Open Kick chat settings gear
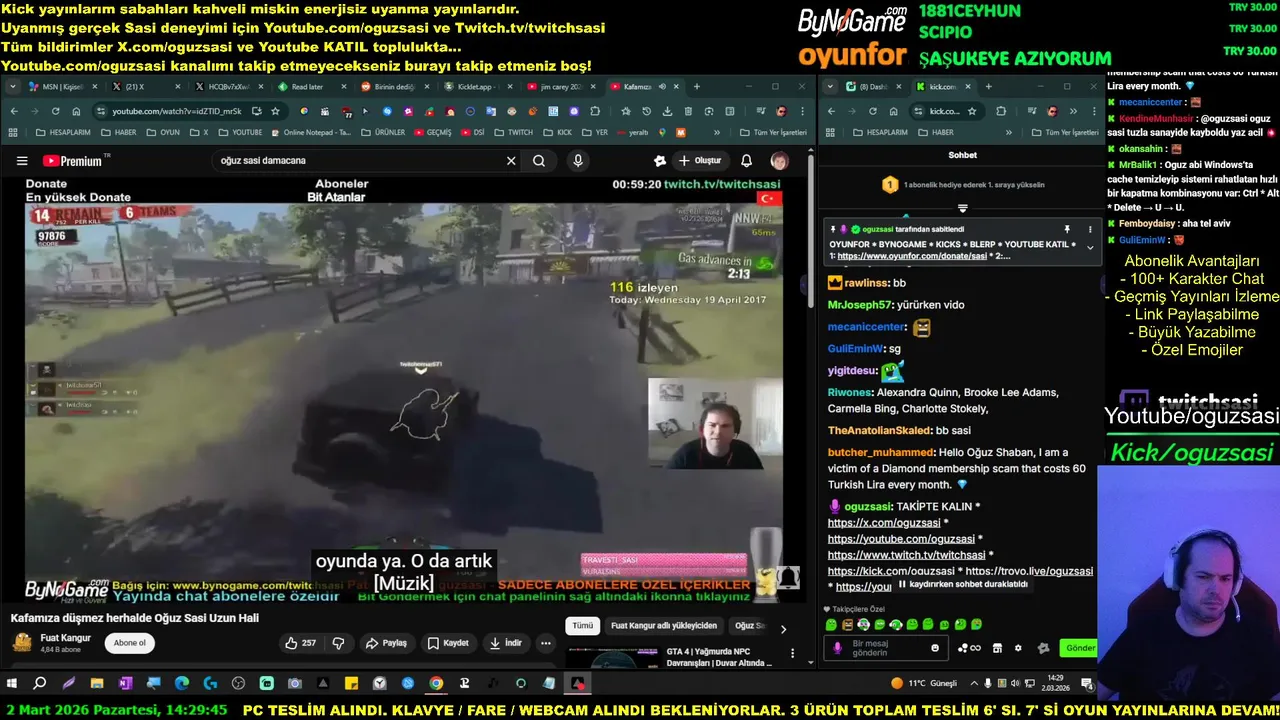This screenshot has height=720, width=1280. pos(1018,648)
